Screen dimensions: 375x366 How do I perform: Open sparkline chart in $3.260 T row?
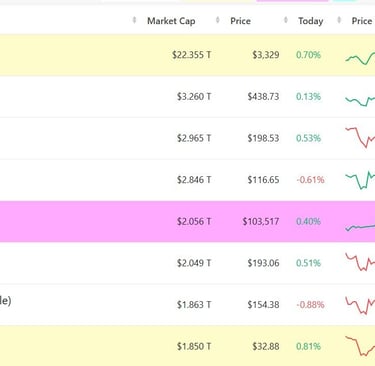pyautogui.click(x=360, y=100)
